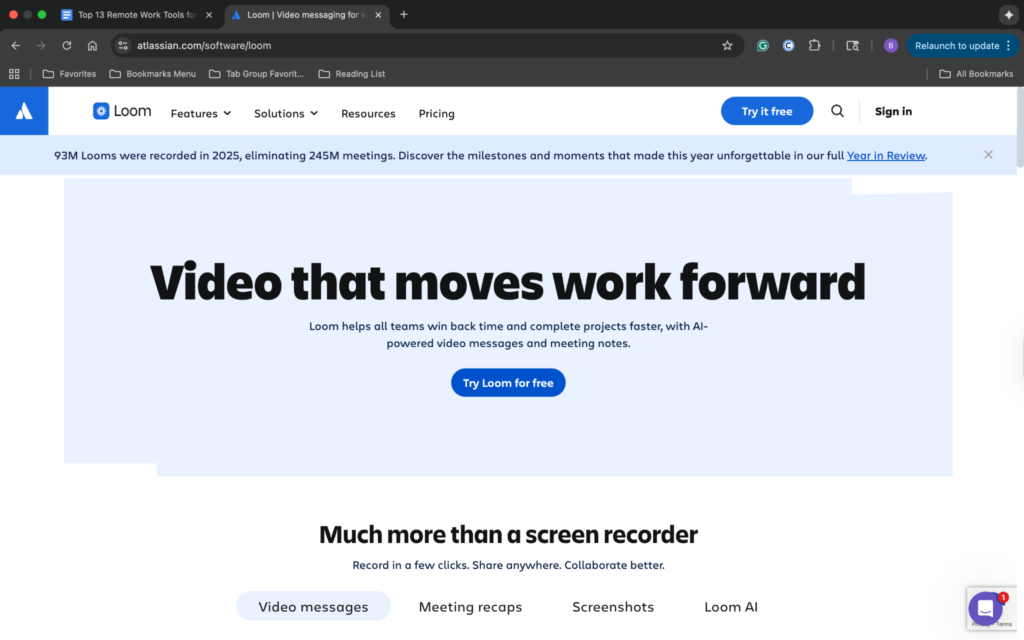This screenshot has width=1024, height=640.
Task: Open a new browser tab
Action: [404, 14]
